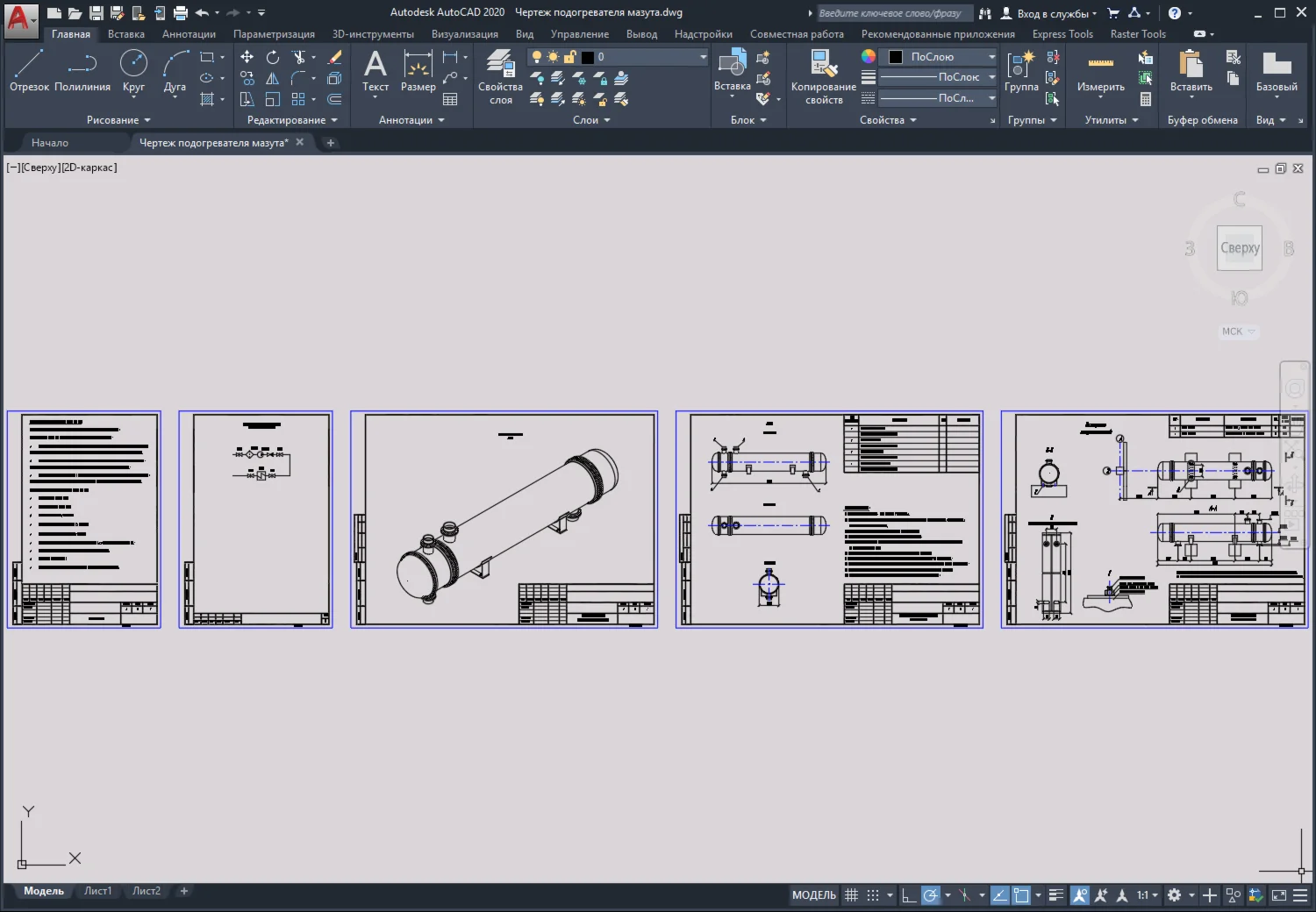This screenshot has height=912, width=1316.
Task: Click the [Сверху] view control label
Action: (39, 167)
